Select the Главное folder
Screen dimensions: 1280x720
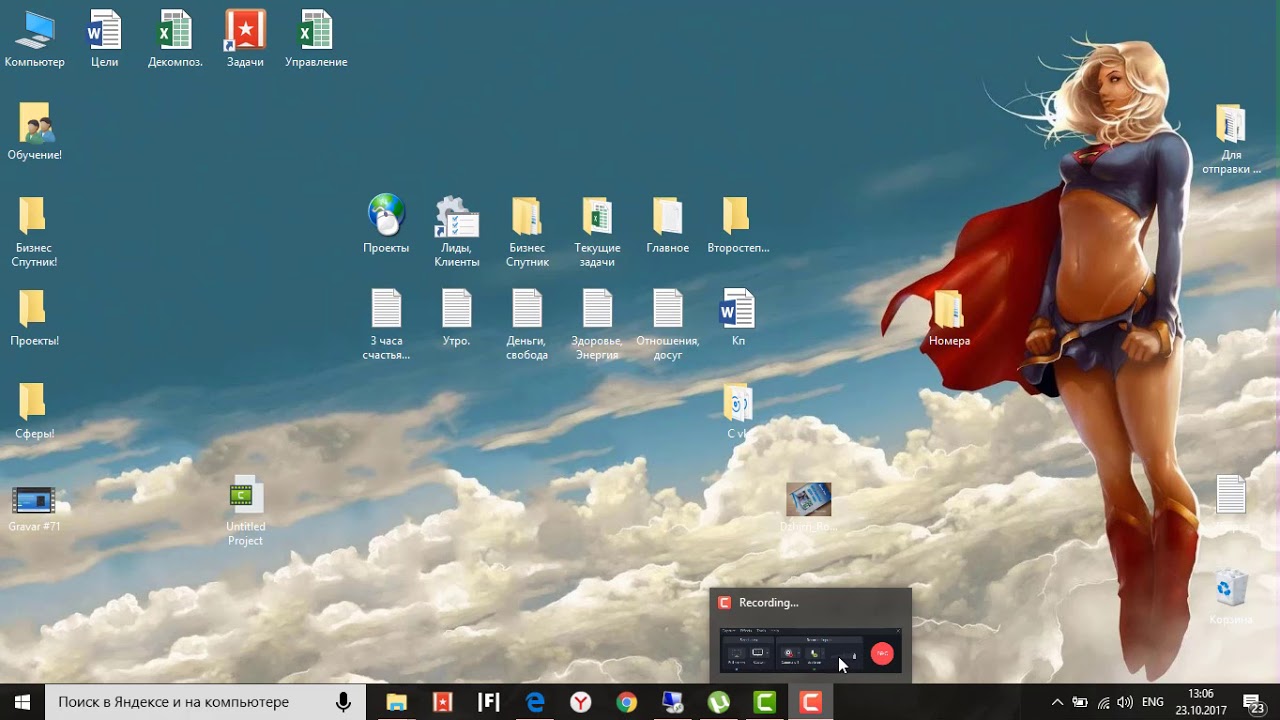click(667, 224)
